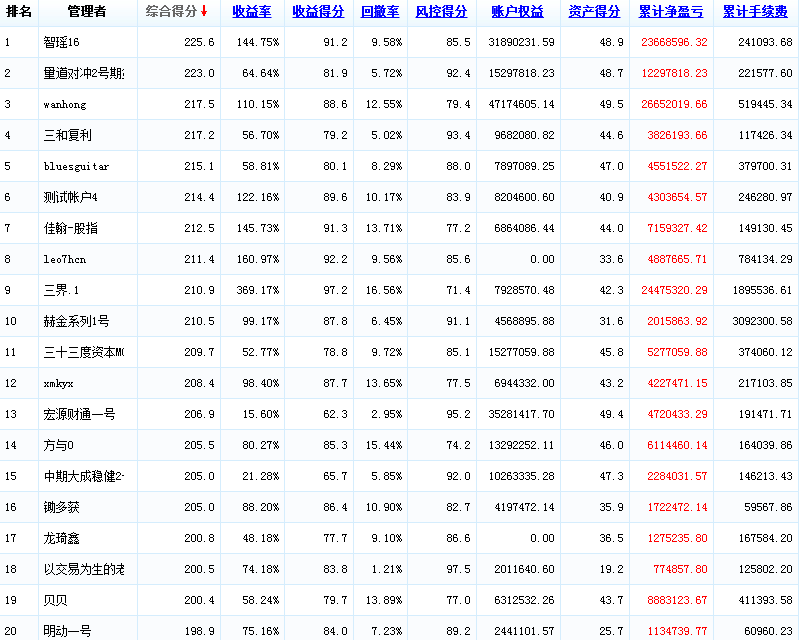Sort table by 收益率 column header
The image size is (799, 640).
(x=252, y=12)
